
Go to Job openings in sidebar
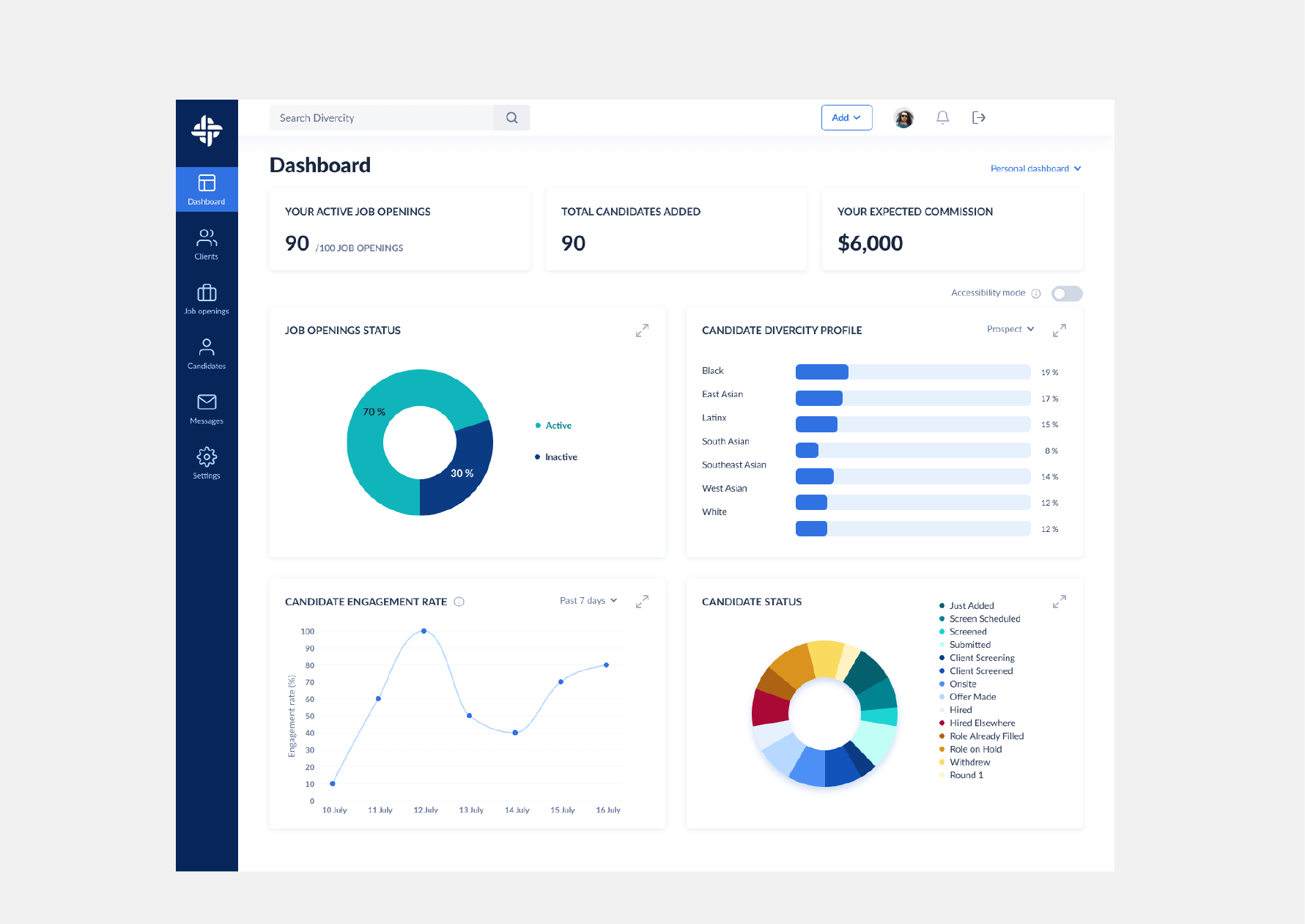point(207,300)
